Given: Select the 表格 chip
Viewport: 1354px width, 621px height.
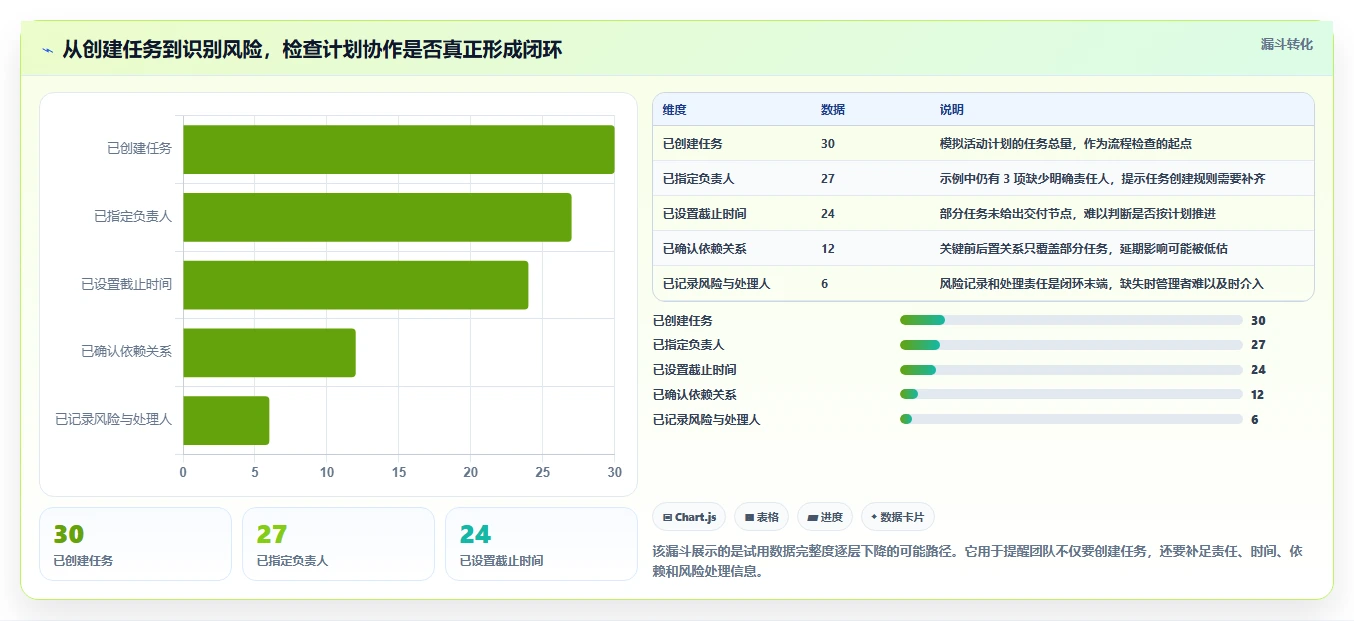Looking at the screenshot, I should [x=761, y=517].
